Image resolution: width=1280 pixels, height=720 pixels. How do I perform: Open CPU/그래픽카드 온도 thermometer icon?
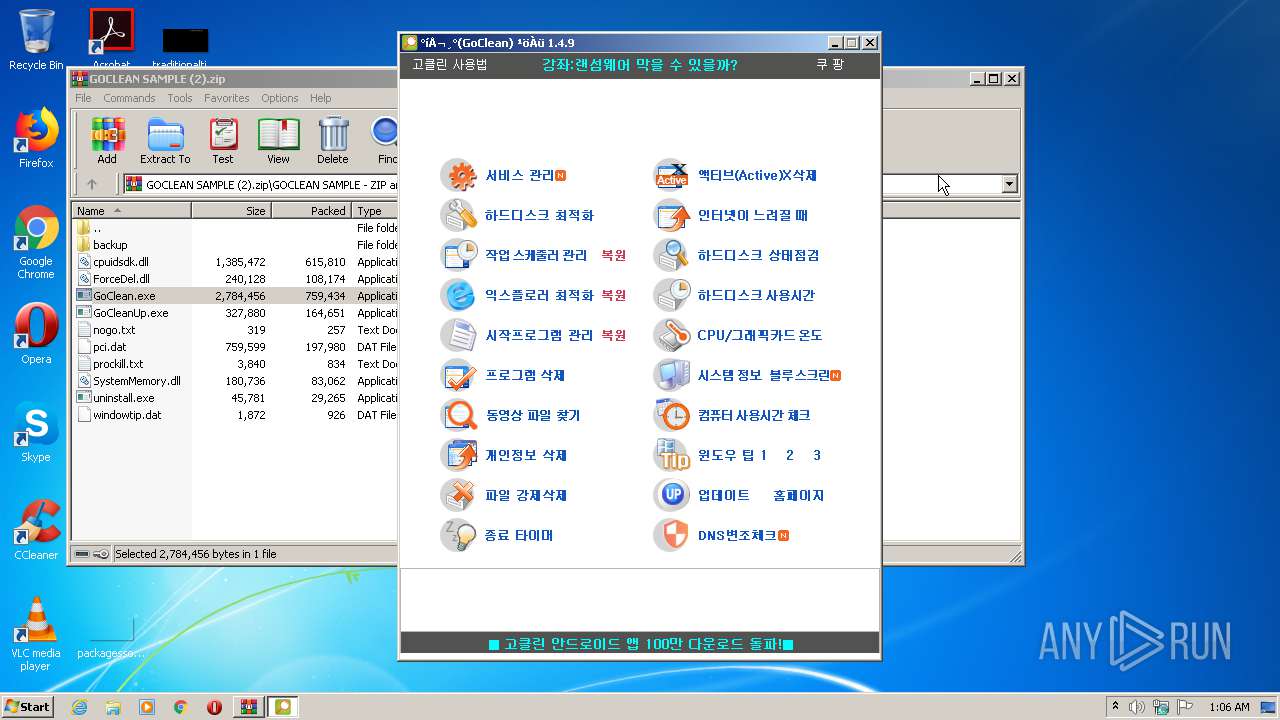pyautogui.click(x=672, y=335)
